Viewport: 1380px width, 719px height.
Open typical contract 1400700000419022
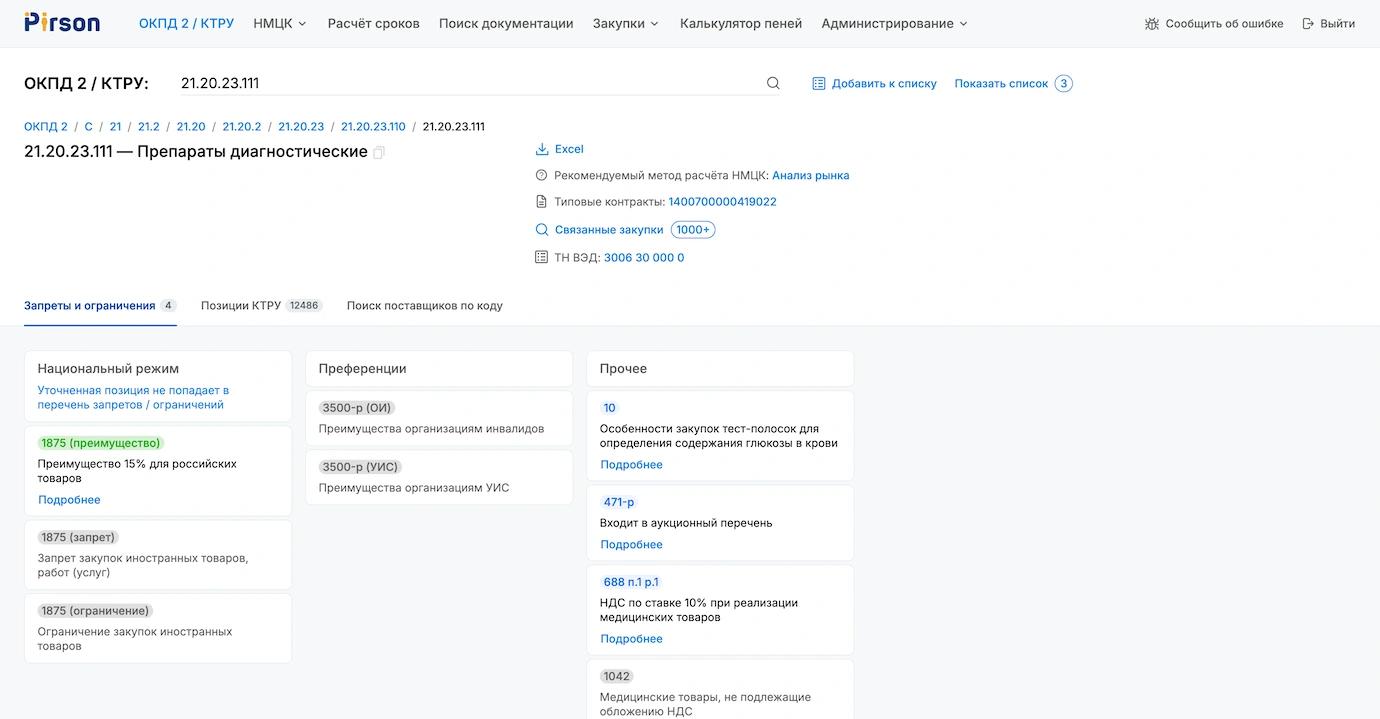(x=722, y=202)
